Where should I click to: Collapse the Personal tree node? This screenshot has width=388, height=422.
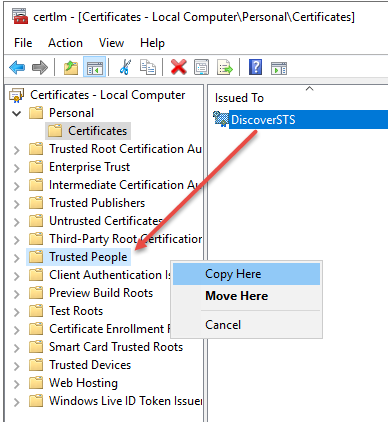(x=16, y=113)
